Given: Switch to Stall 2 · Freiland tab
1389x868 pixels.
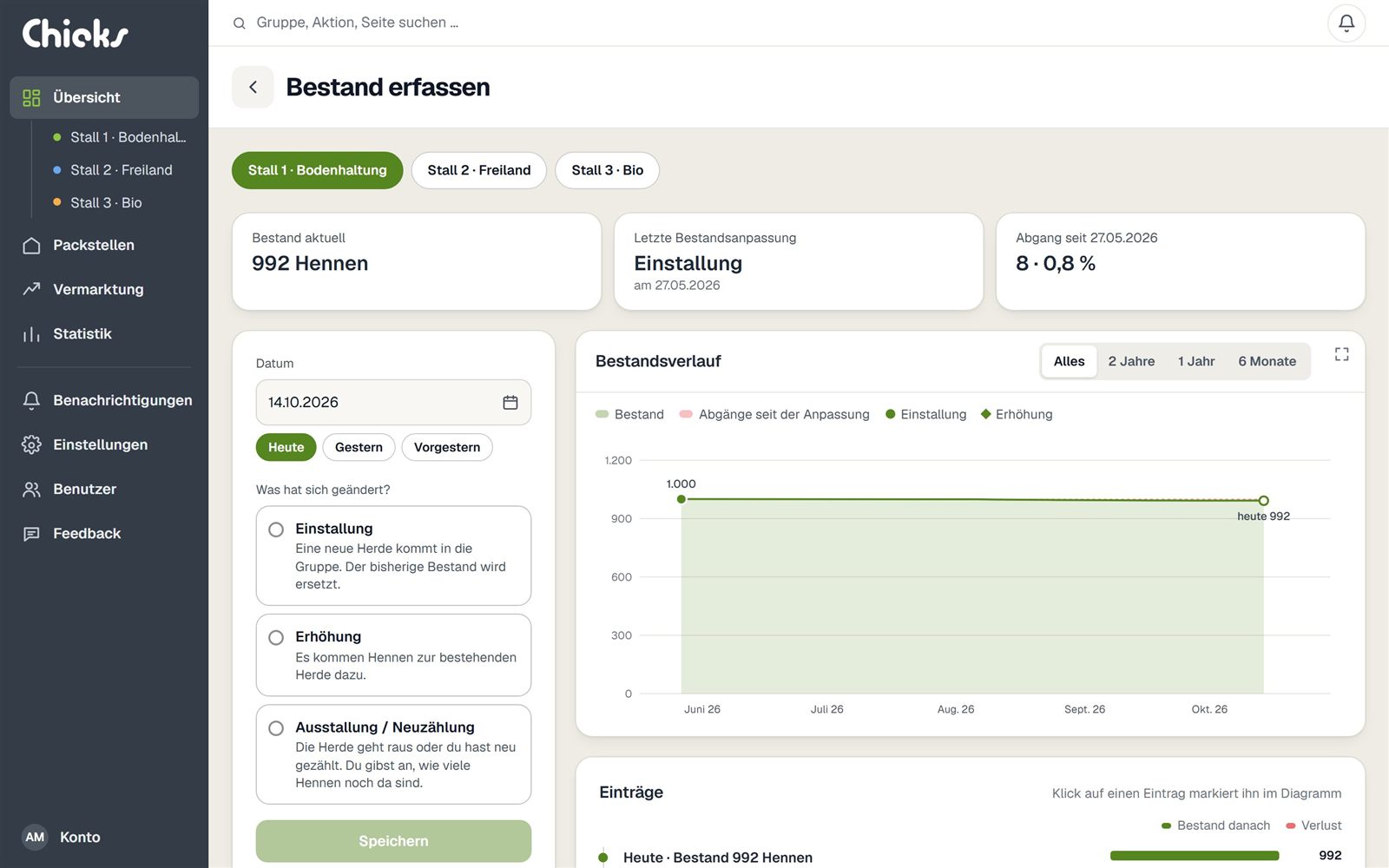Looking at the screenshot, I should 479,170.
